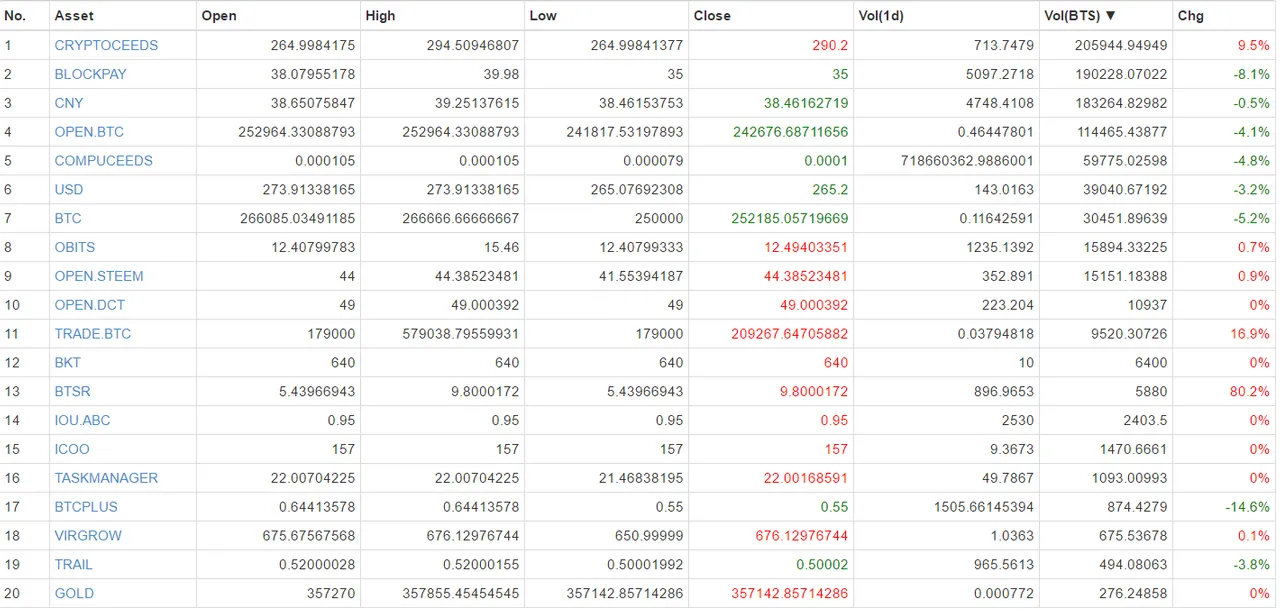Image resolution: width=1280 pixels, height=613 pixels.
Task: Select the low value 241817.53197893
Action: 625,132
